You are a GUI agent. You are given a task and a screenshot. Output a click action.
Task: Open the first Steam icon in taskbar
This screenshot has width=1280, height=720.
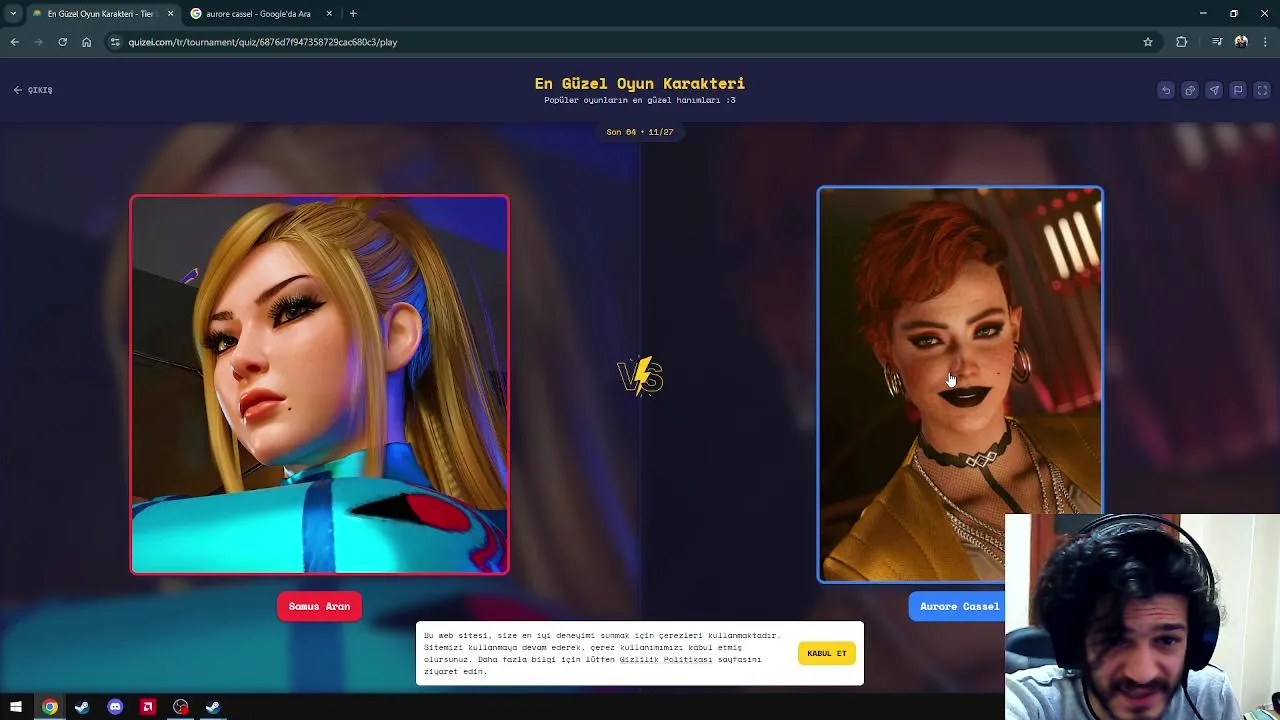82,707
